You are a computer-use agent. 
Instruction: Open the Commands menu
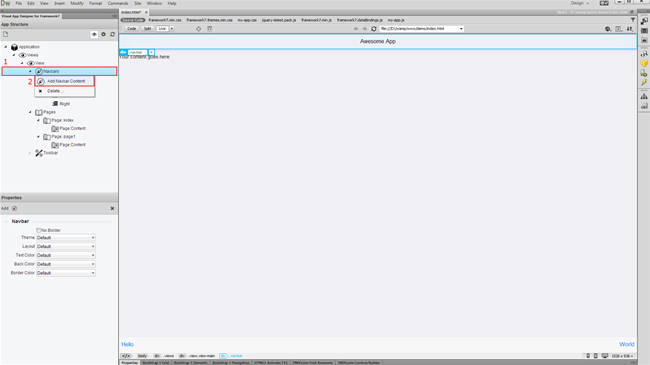118,3
